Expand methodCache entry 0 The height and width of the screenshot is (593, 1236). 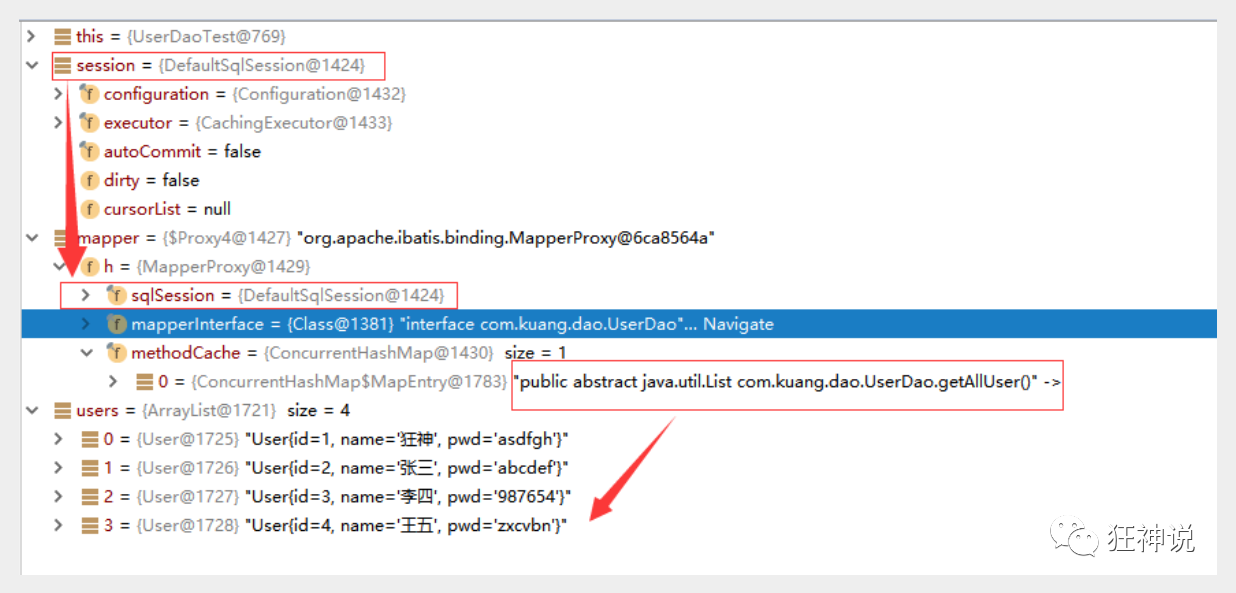click(x=113, y=381)
